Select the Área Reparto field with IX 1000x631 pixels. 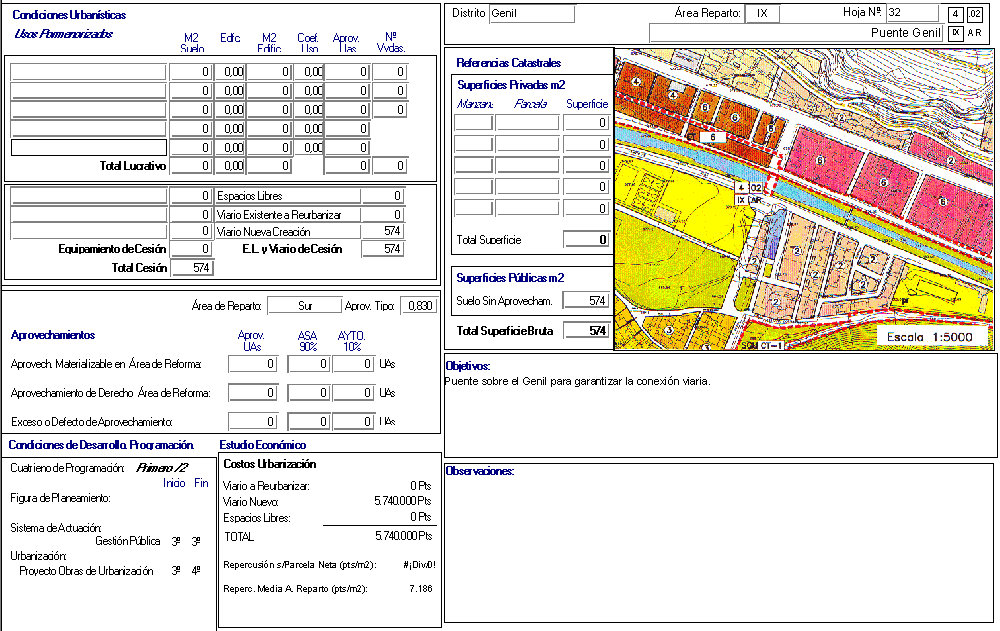pyautogui.click(x=762, y=13)
